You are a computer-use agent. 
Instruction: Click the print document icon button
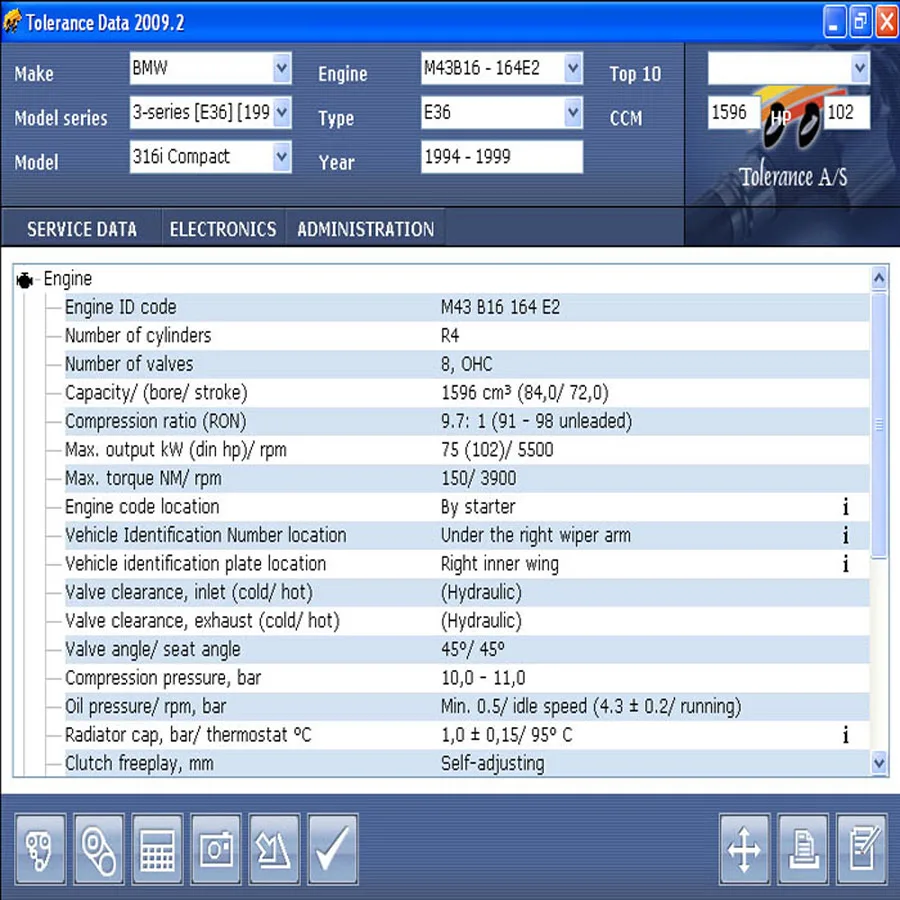803,849
